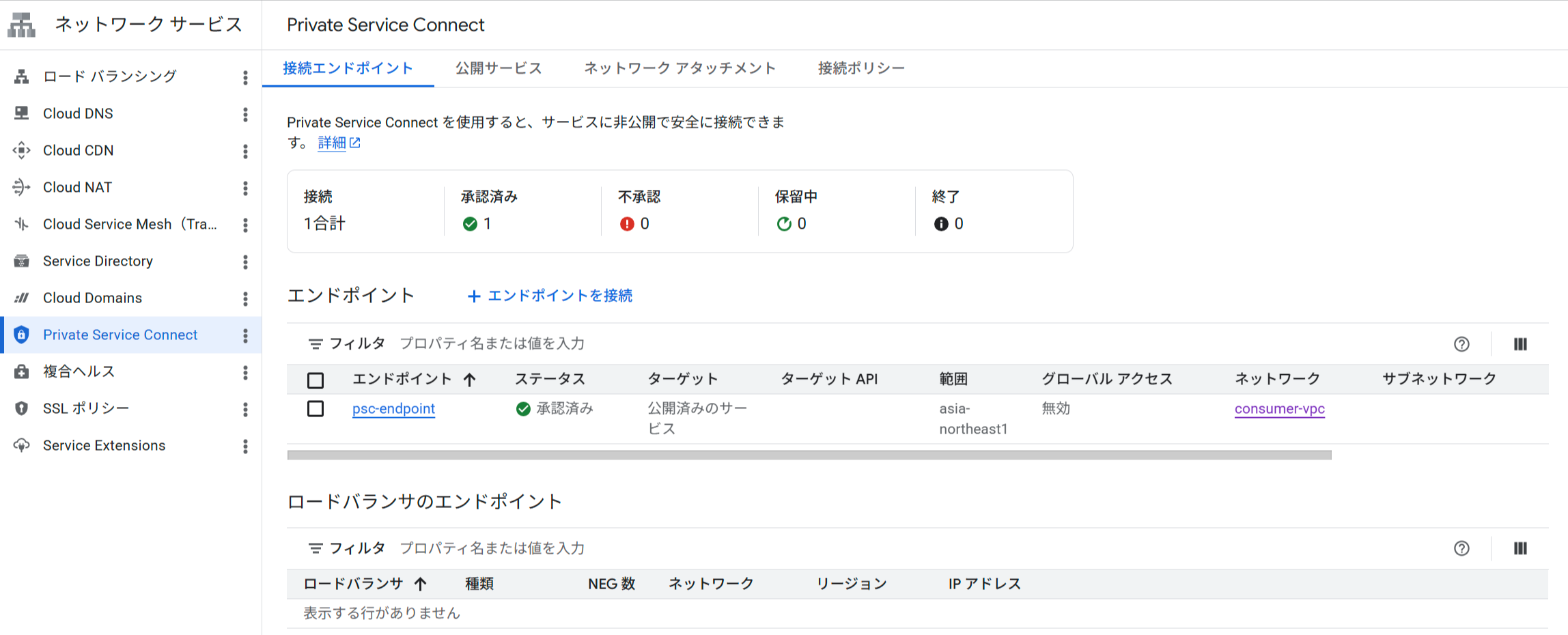The width and height of the screenshot is (1568, 635).
Task: Open more options for SSL ポリシー
Action: pyautogui.click(x=245, y=408)
